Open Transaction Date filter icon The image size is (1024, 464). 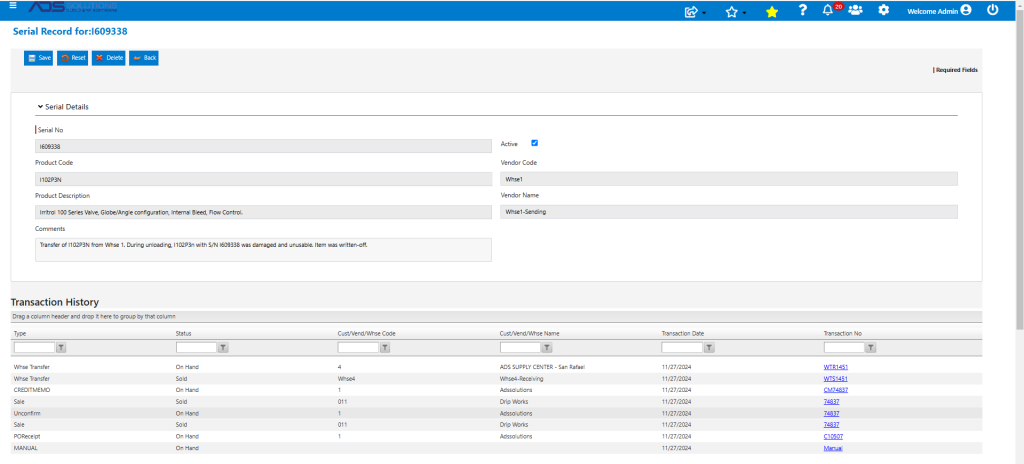pyautogui.click(x=709, y=348)
